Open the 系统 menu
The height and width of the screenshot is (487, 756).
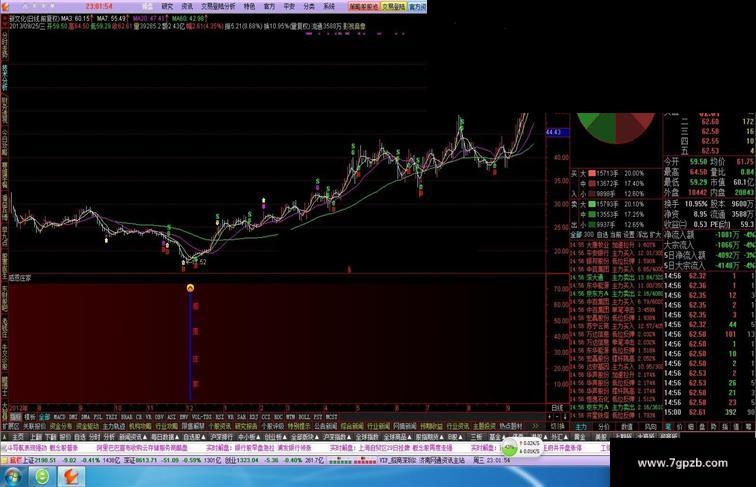(329, 6)
